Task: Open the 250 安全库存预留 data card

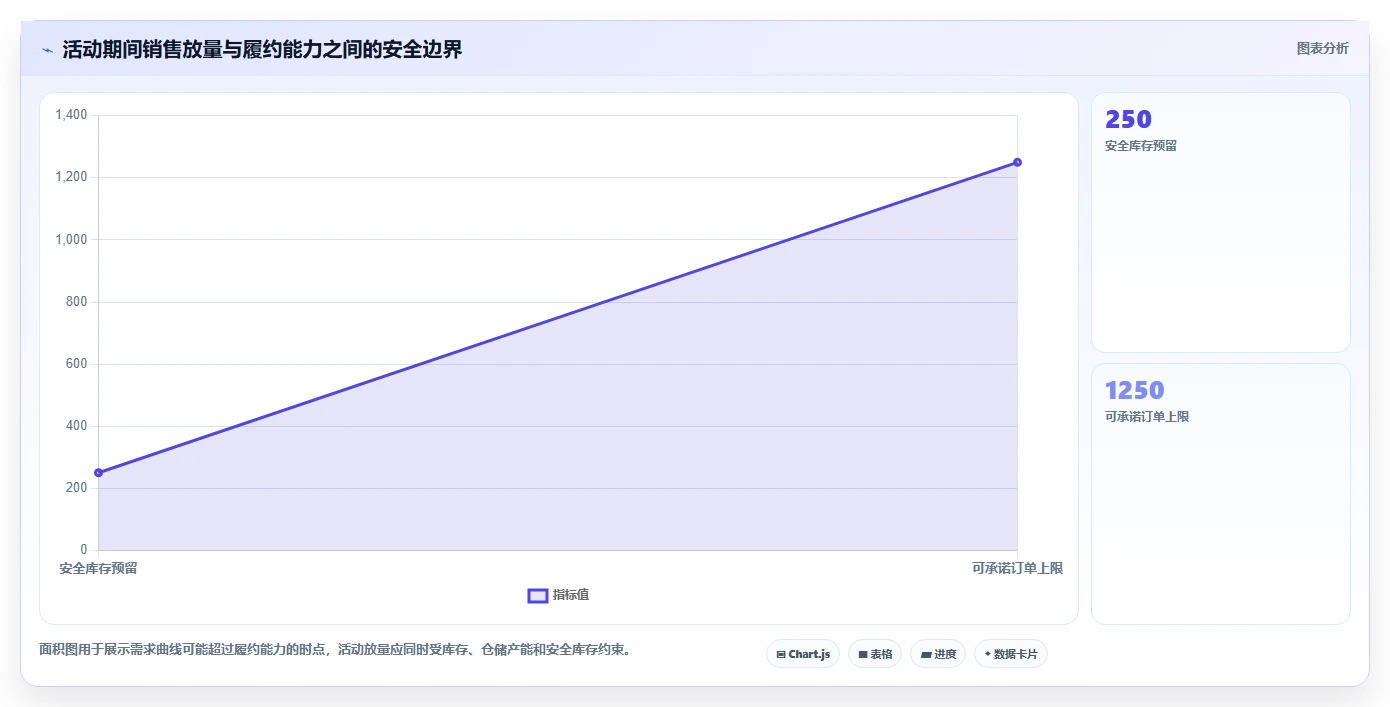Action: pos(1221,223)
